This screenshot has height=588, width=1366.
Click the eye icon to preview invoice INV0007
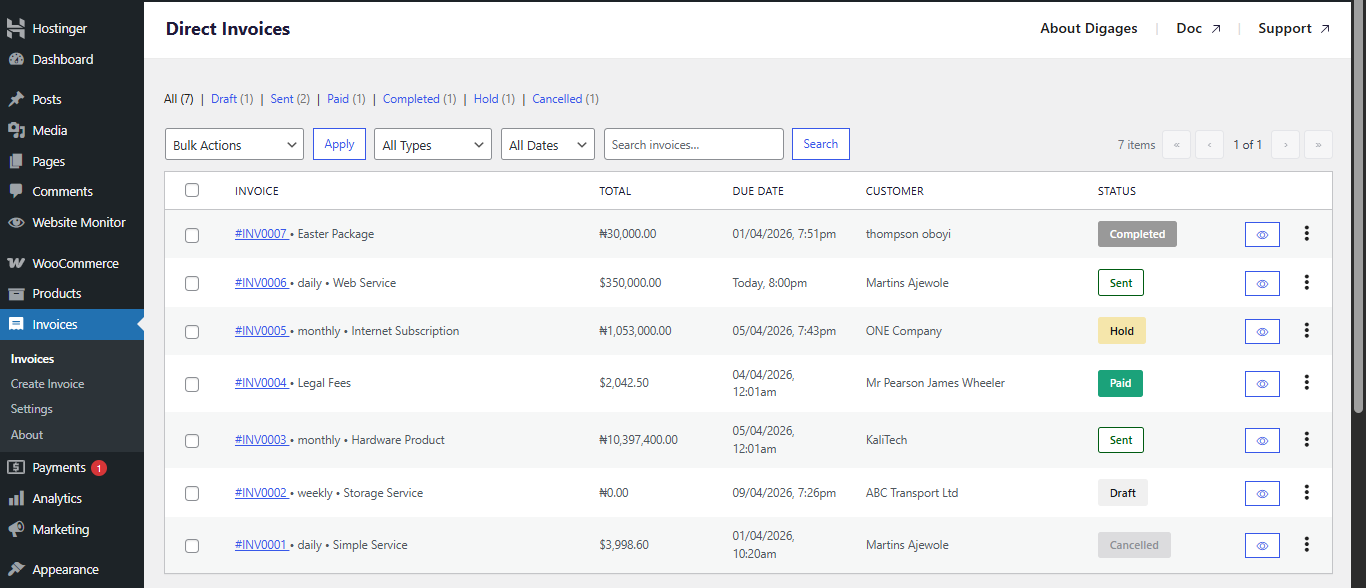coord(1261,233)
